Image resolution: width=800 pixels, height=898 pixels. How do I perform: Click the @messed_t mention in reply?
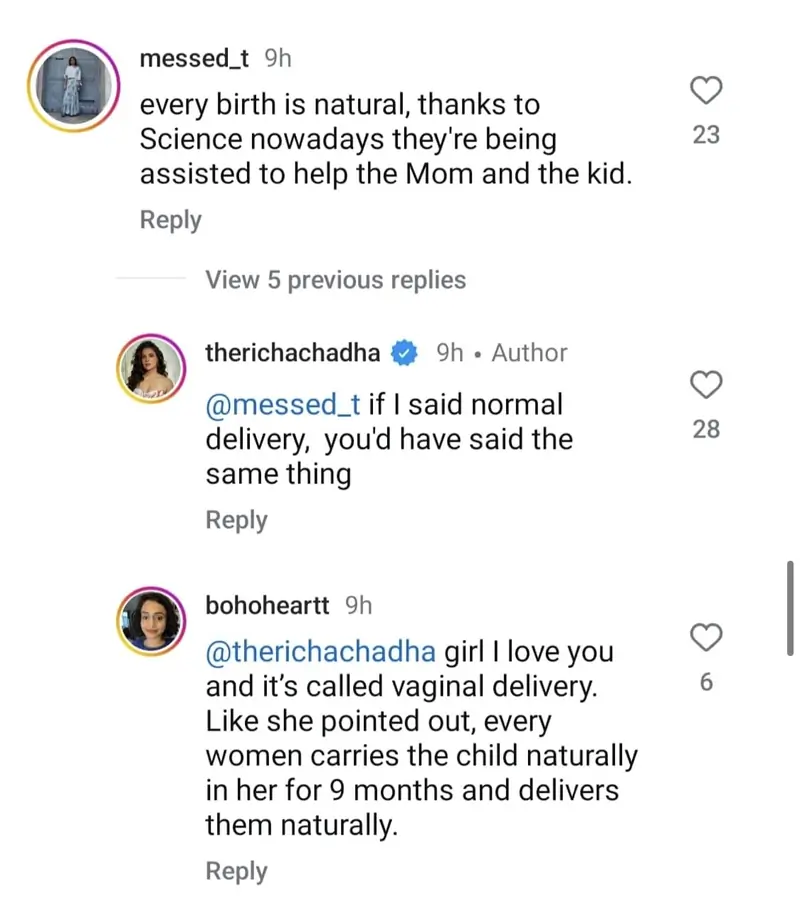click(283, 405)
